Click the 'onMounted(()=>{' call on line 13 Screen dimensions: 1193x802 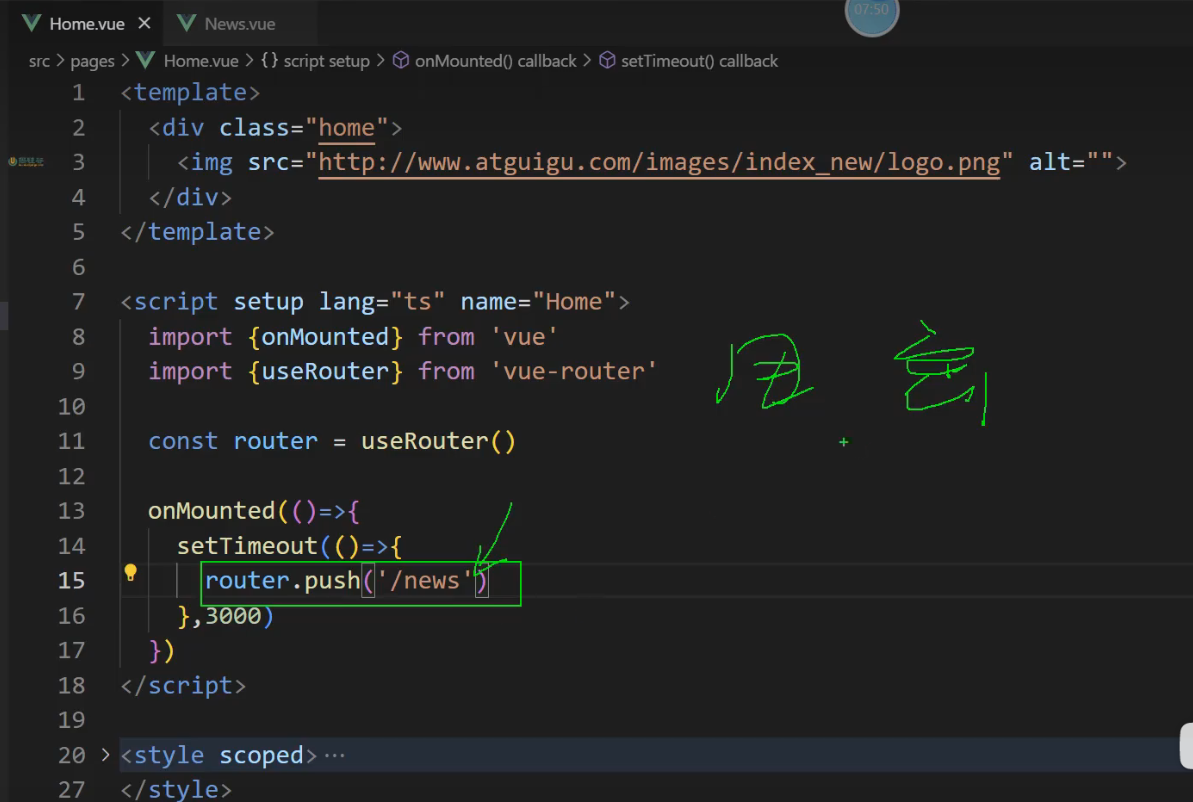click(x=253, y=511)
